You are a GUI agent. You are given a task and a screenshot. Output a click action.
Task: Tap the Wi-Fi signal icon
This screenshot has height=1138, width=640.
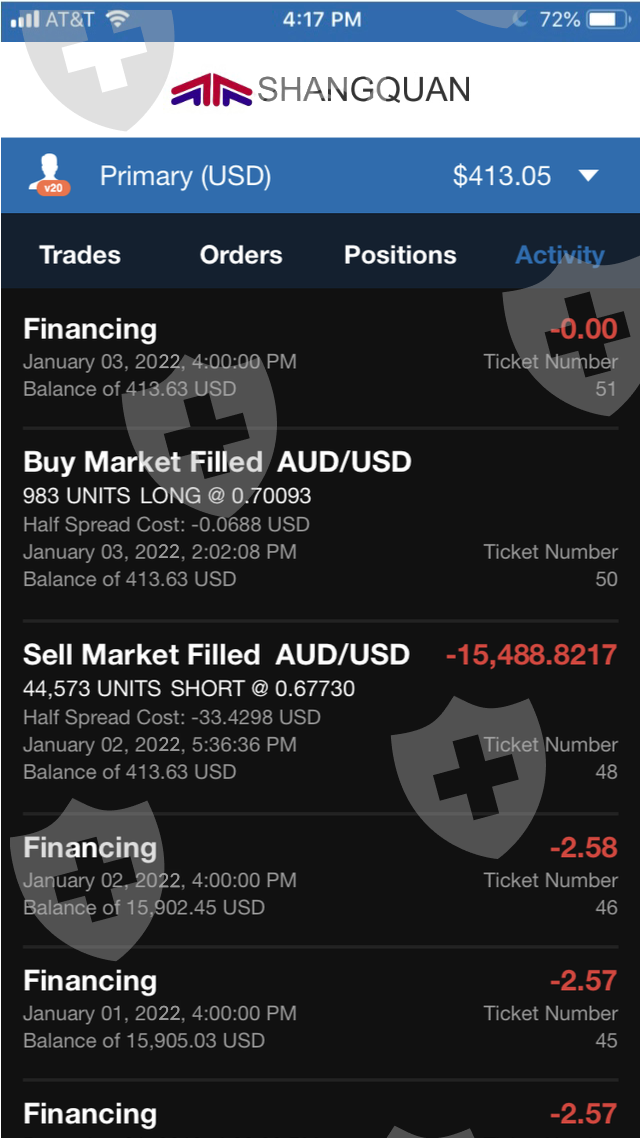(x=118, y=19)
